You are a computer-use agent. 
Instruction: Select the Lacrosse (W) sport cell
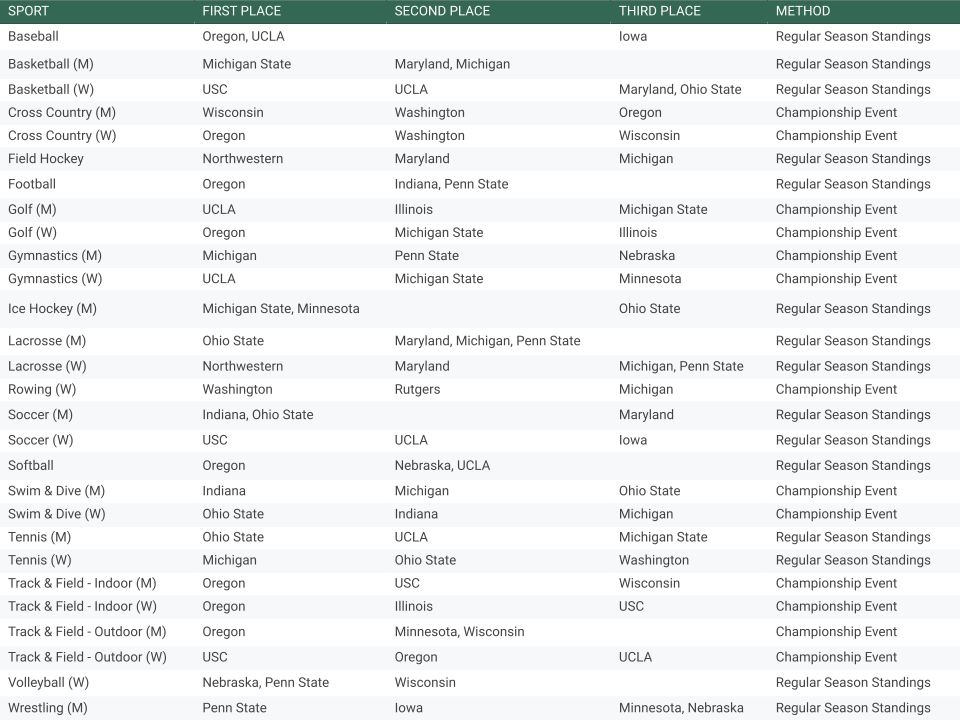[x=47, y=366]
